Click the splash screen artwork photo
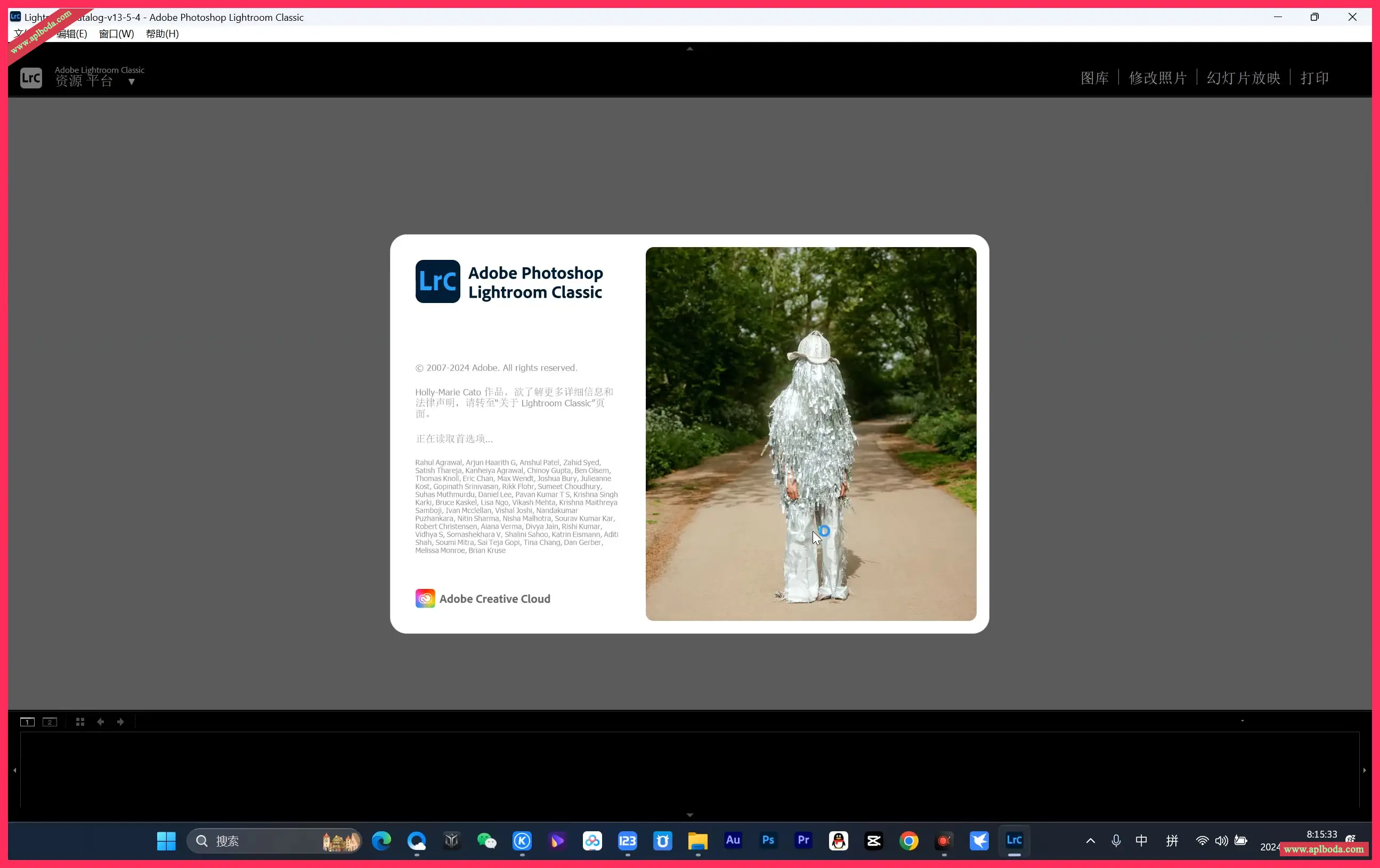1380x868 pixels. [x=811, y=433]
